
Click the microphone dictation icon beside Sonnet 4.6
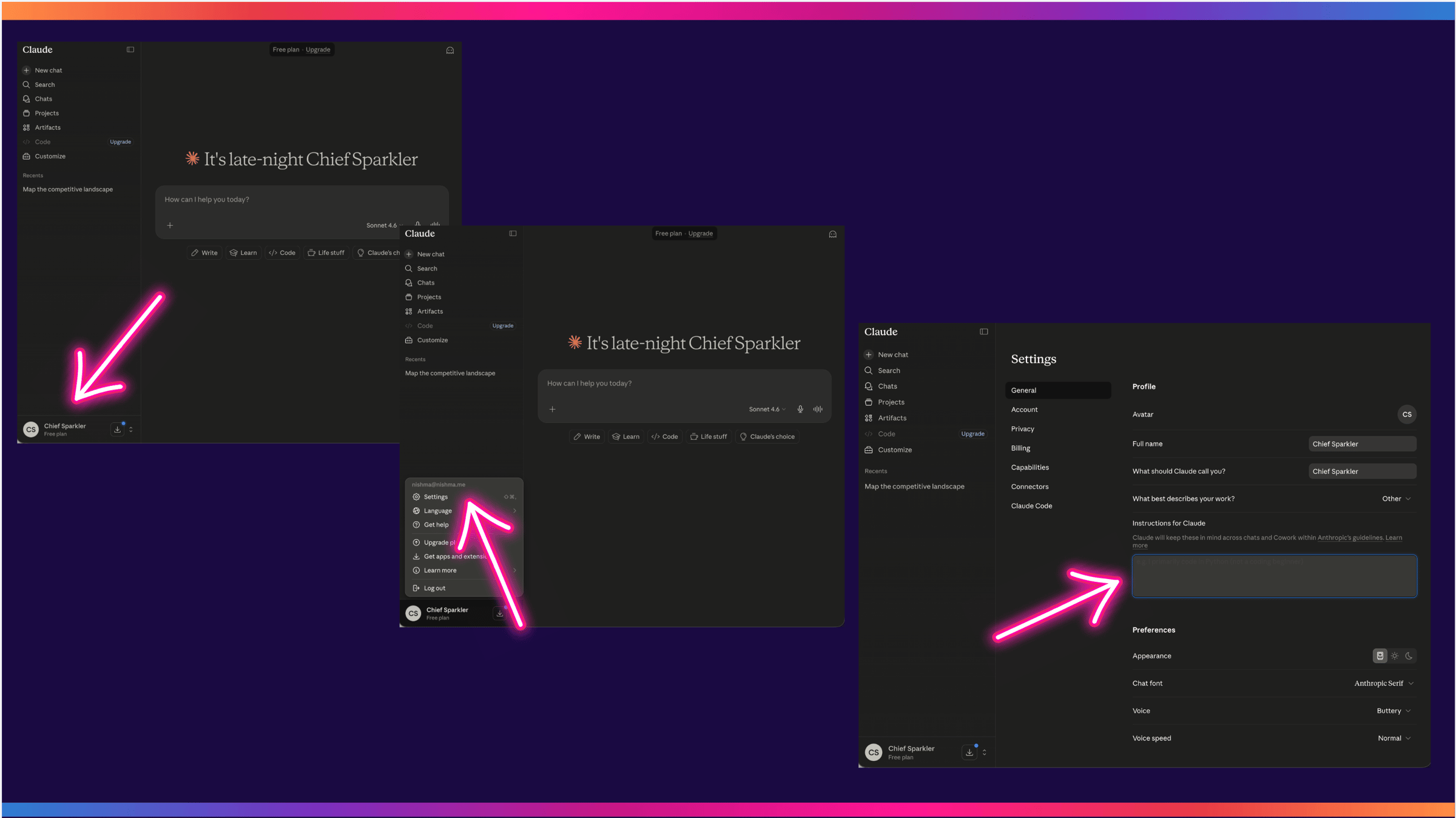pyautogui.click(x=800, y=409)
